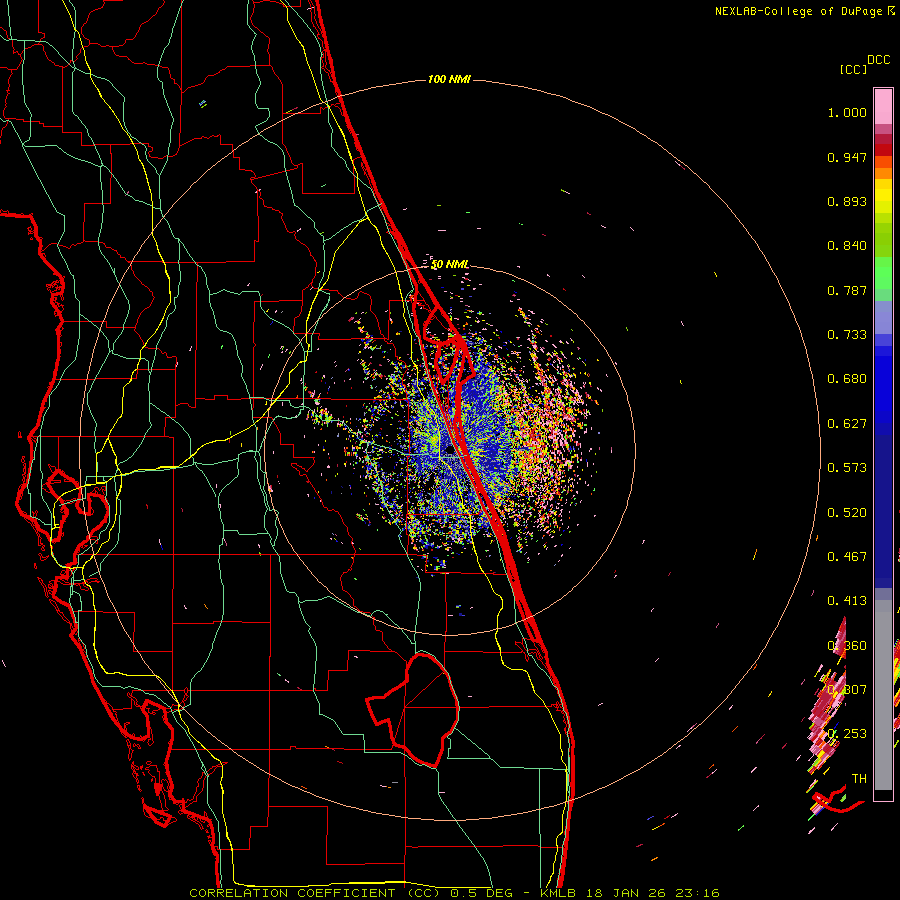The image size is (900, 900).
Task: Click the "TH" threshold label on the legend
Action: 859,779
